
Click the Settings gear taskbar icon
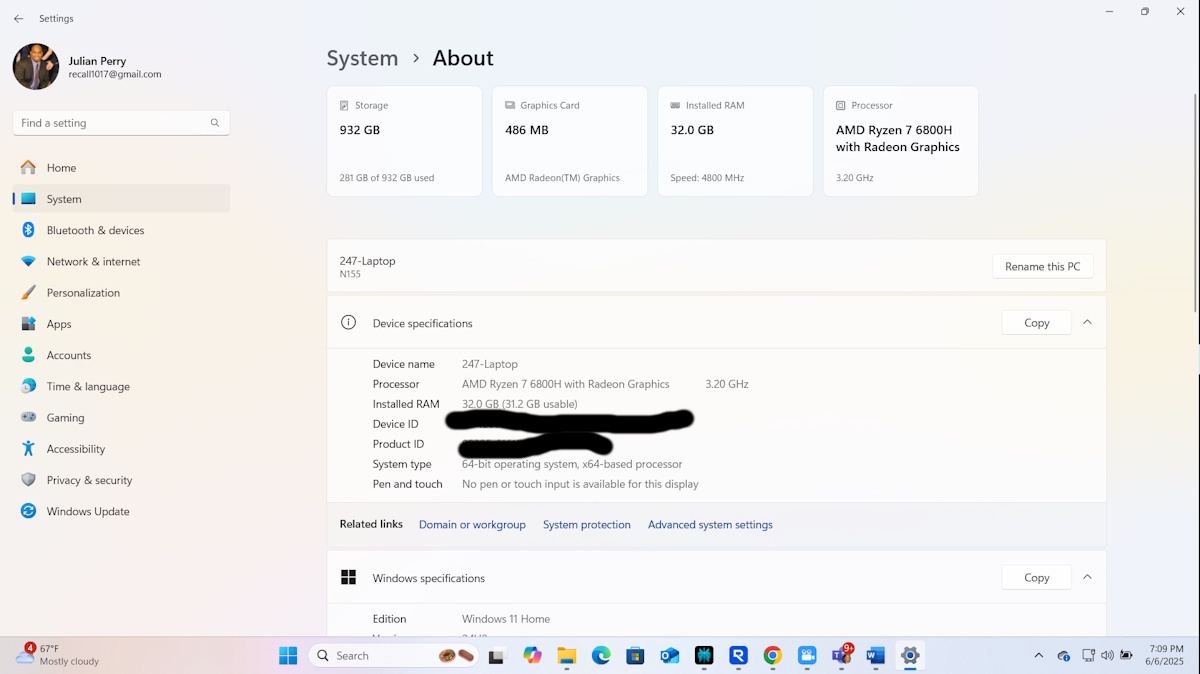(x=910, y=656)
